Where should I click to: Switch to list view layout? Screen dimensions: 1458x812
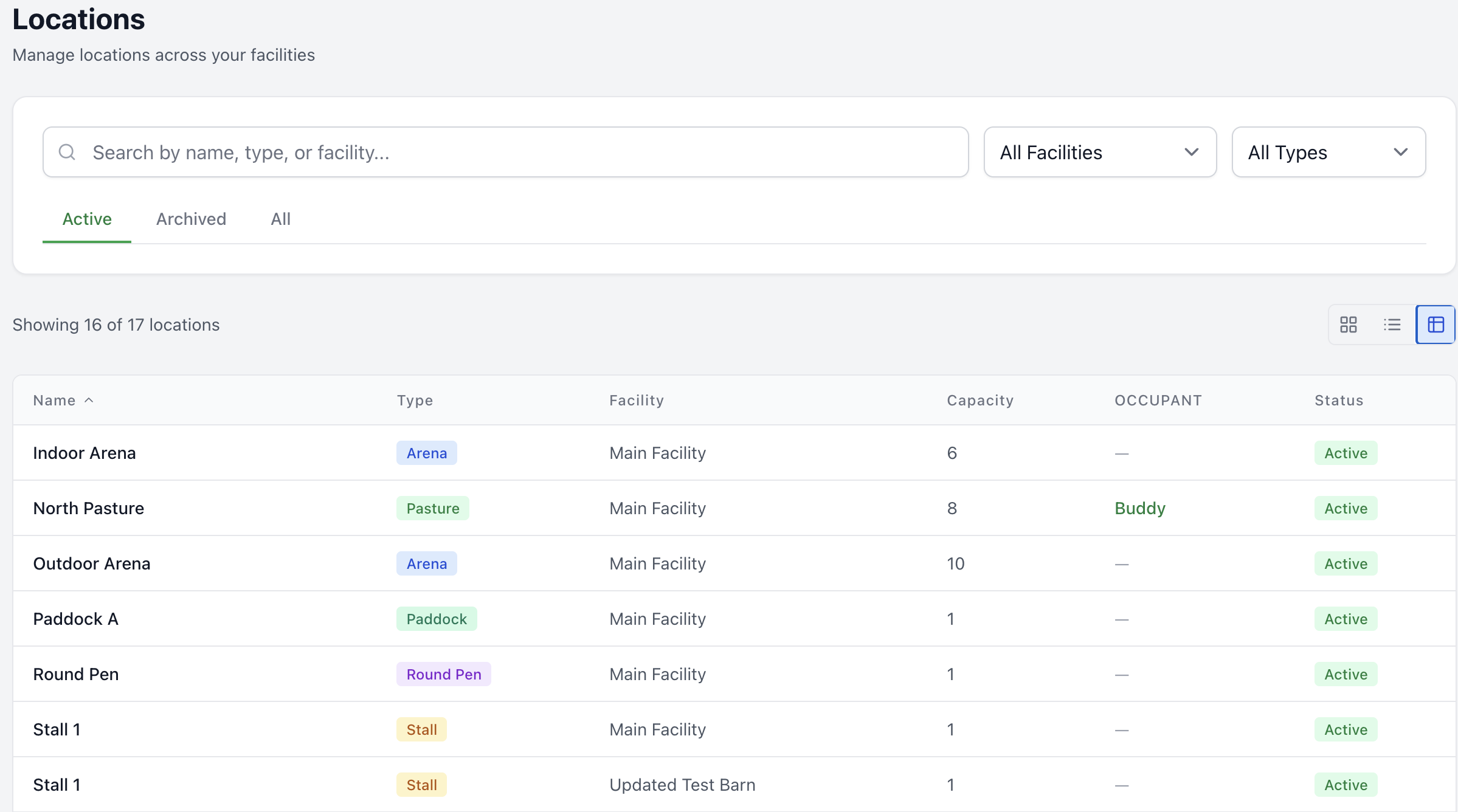tap(1392, 325)
